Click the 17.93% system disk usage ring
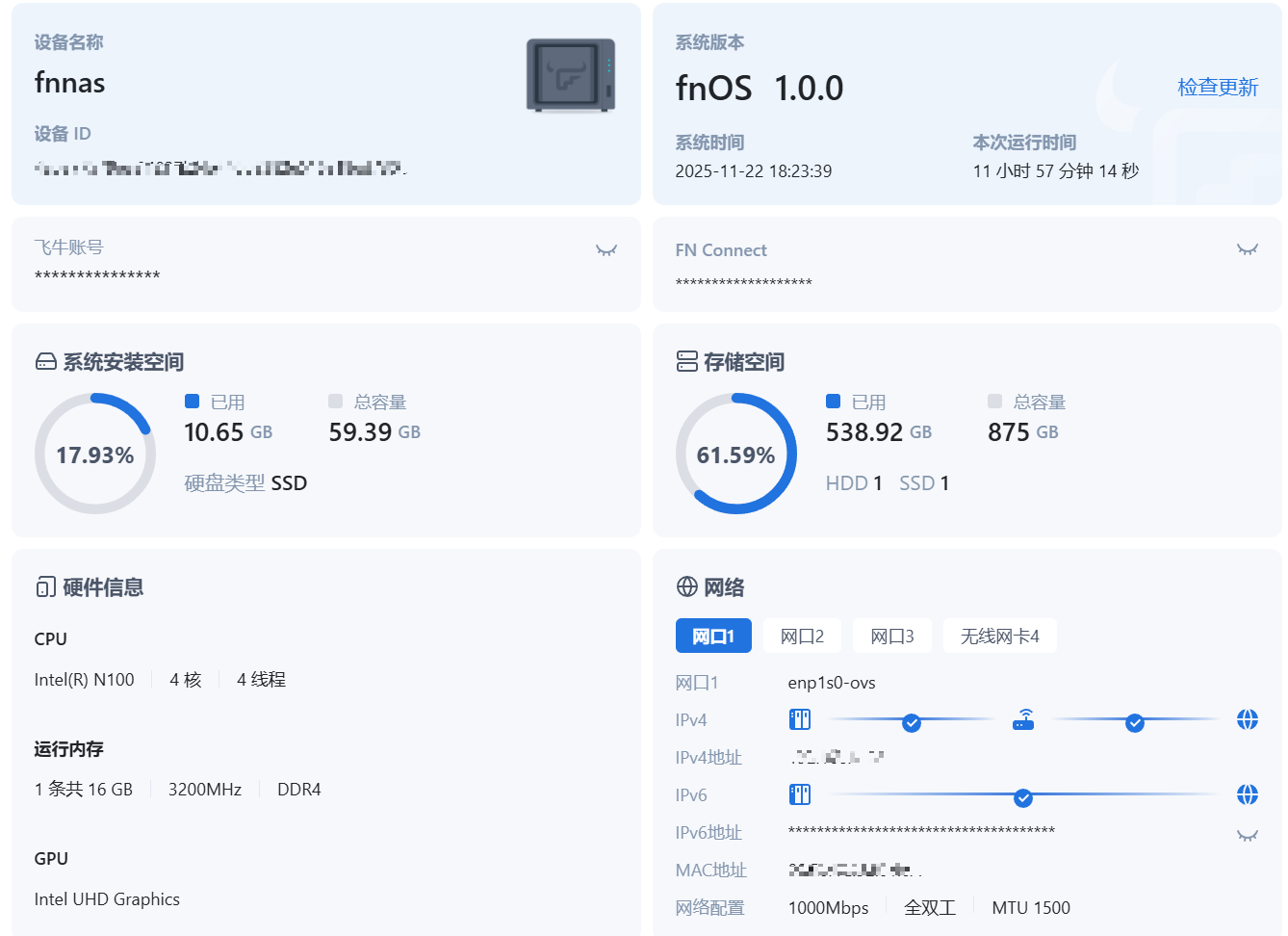Screen dimensions: 1288x936 pyautogui.click(x=94, y=455)
